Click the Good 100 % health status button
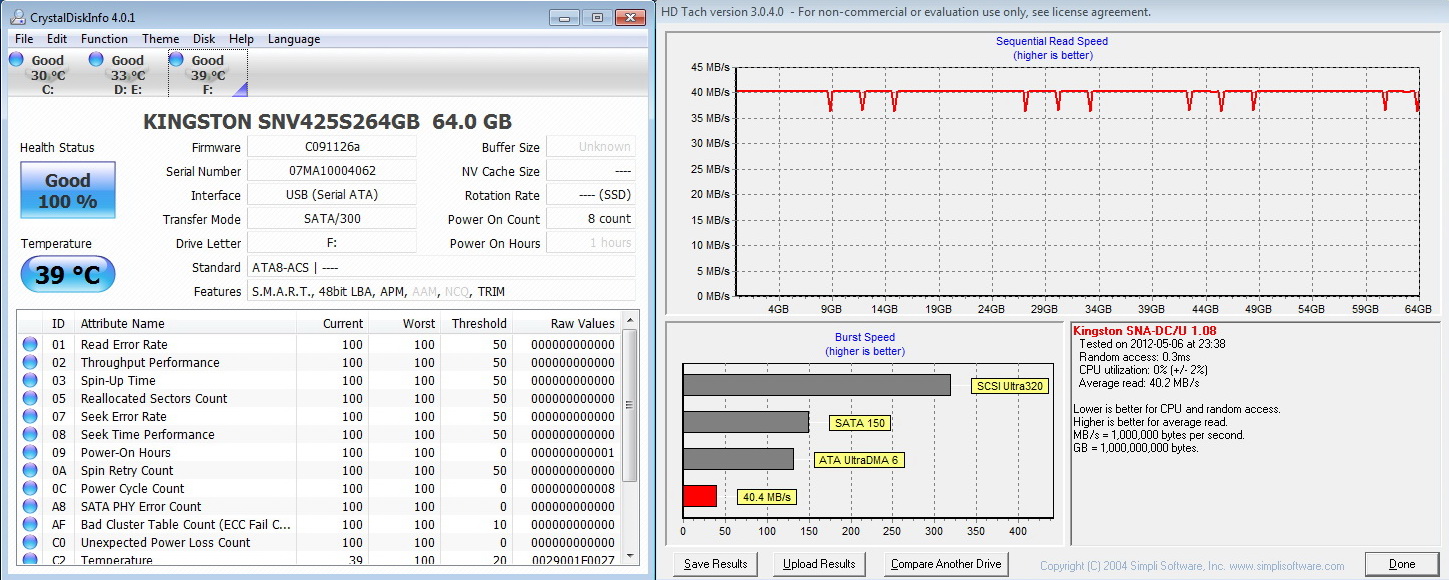Viewport: 1449px width, 580px height. point(68,190)
